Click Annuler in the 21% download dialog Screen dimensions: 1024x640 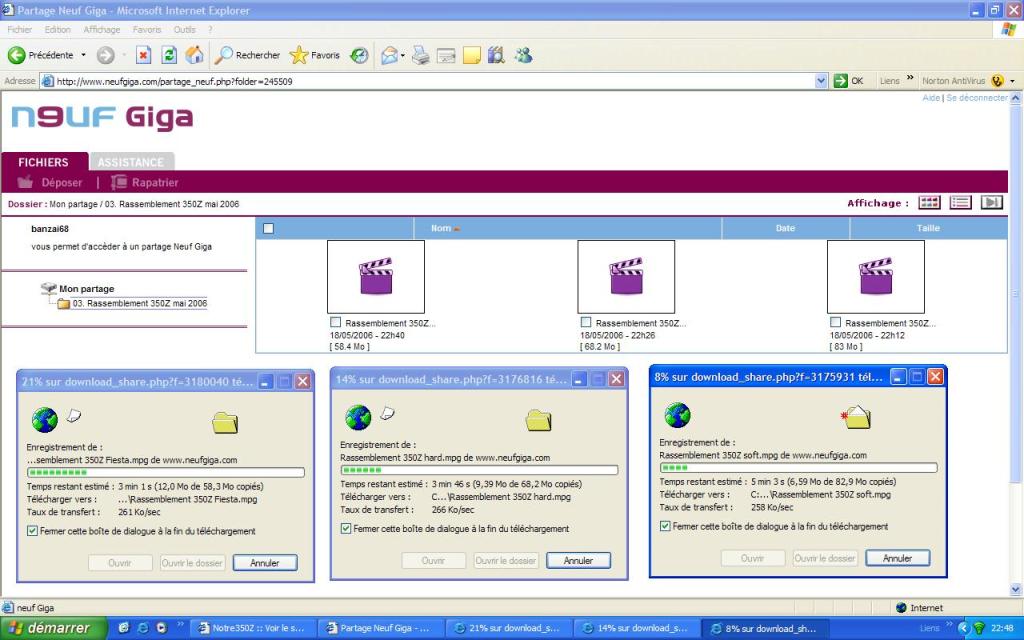tap(265, 563)
